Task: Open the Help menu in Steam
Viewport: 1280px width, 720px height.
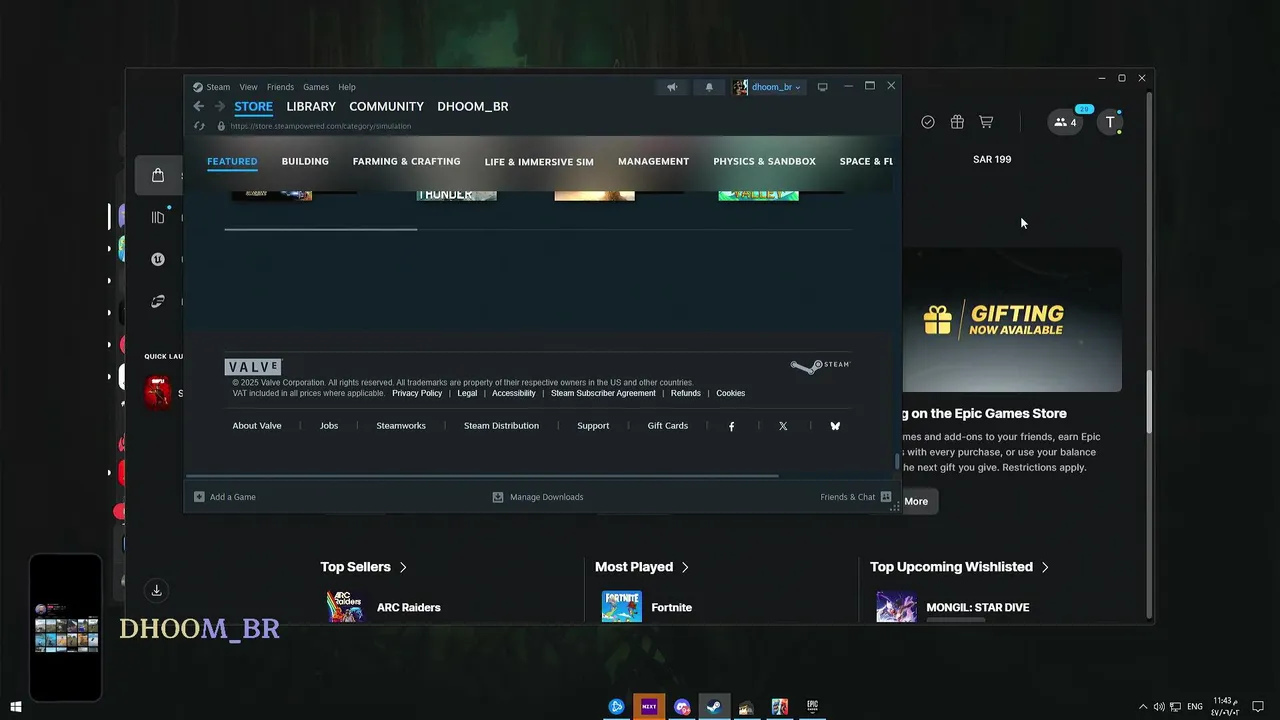Action: pos(347,87)
